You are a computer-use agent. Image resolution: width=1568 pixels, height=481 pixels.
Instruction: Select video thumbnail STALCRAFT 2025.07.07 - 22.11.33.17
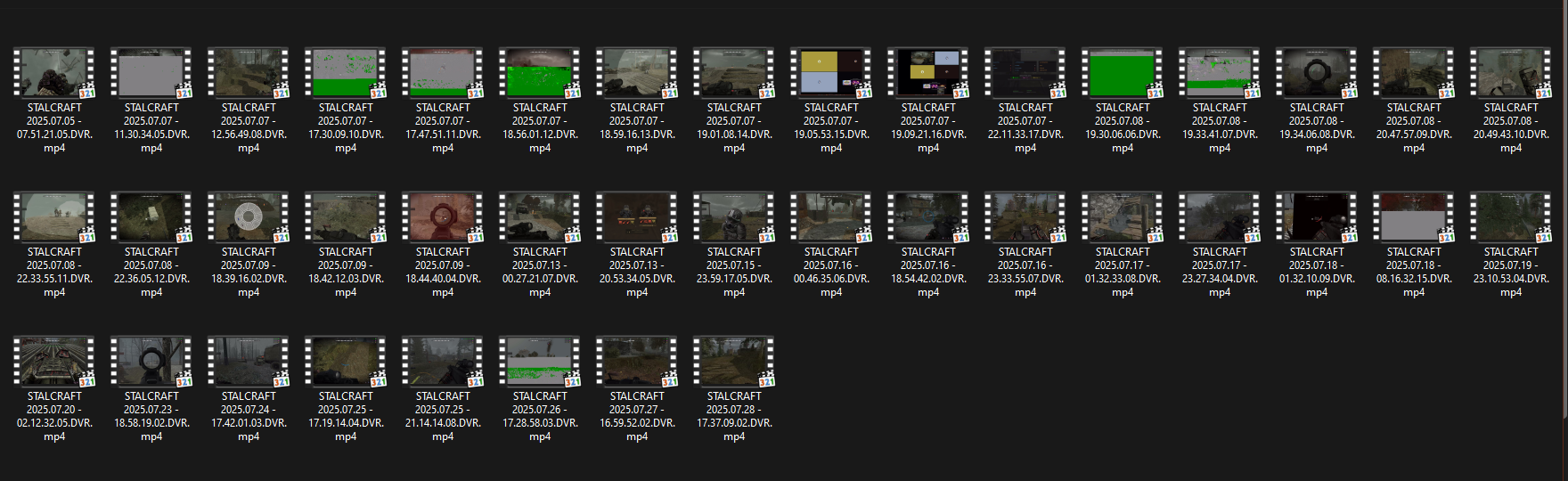pos(1025,72)
